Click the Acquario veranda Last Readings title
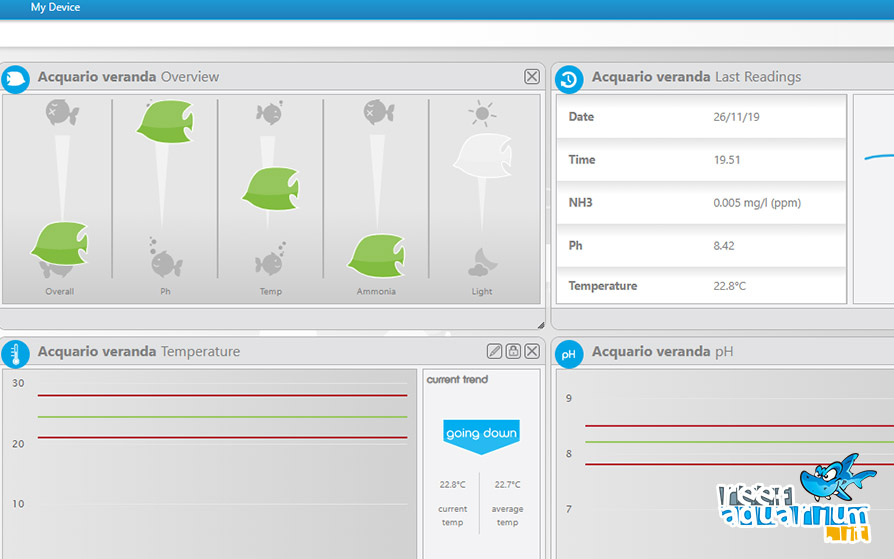This screenshot has height=559, width=894. pos(696,77)
